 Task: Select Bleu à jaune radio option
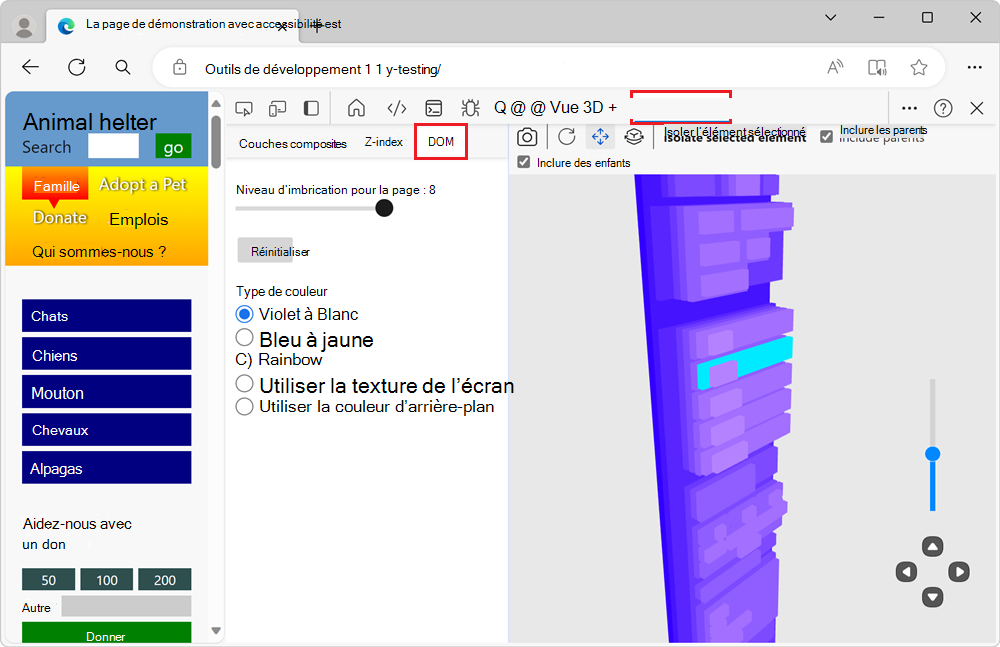pos(244,337)
